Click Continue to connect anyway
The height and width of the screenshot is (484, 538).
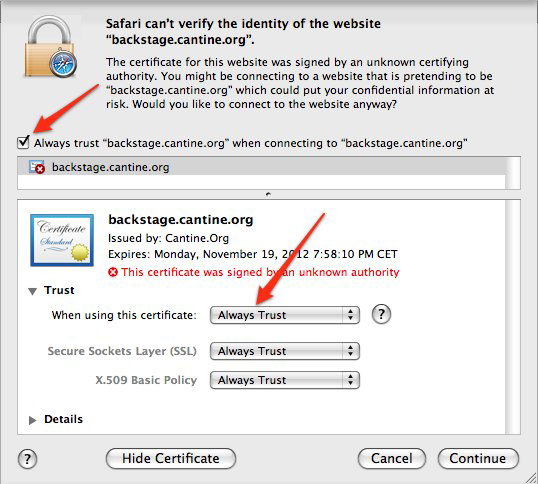click(478, 459)
